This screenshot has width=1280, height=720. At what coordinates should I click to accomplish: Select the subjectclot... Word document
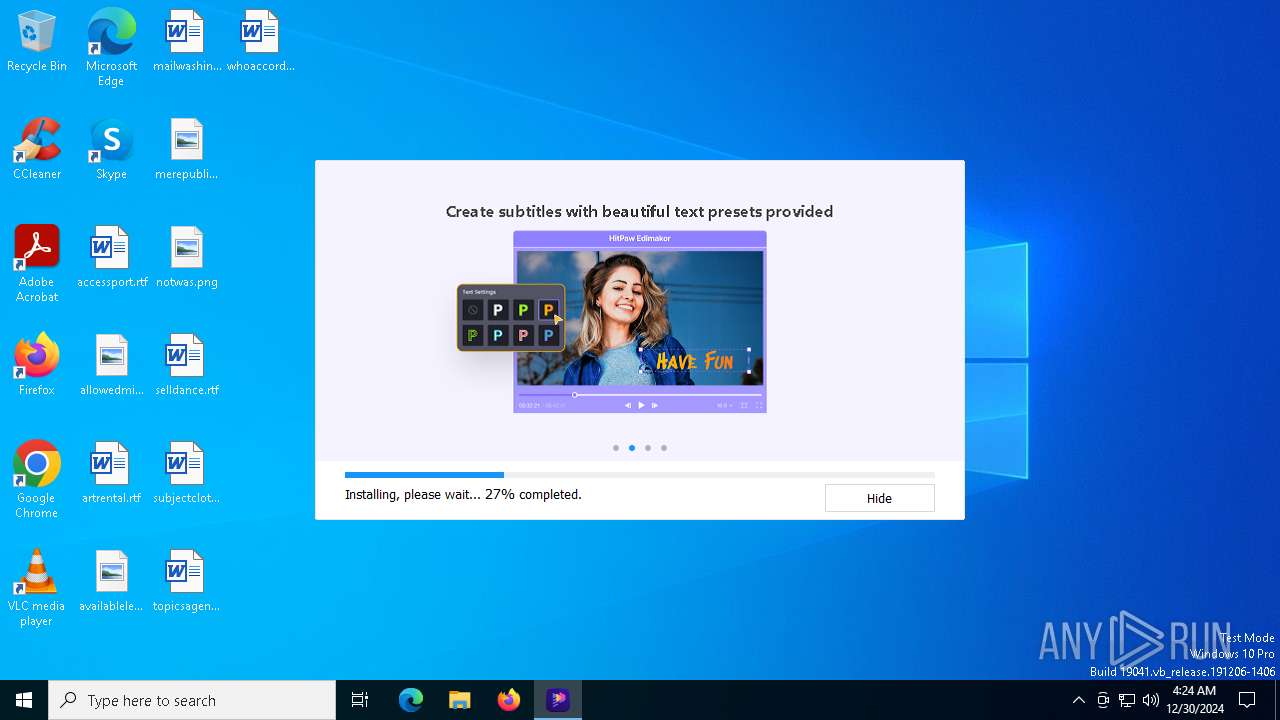186,474
